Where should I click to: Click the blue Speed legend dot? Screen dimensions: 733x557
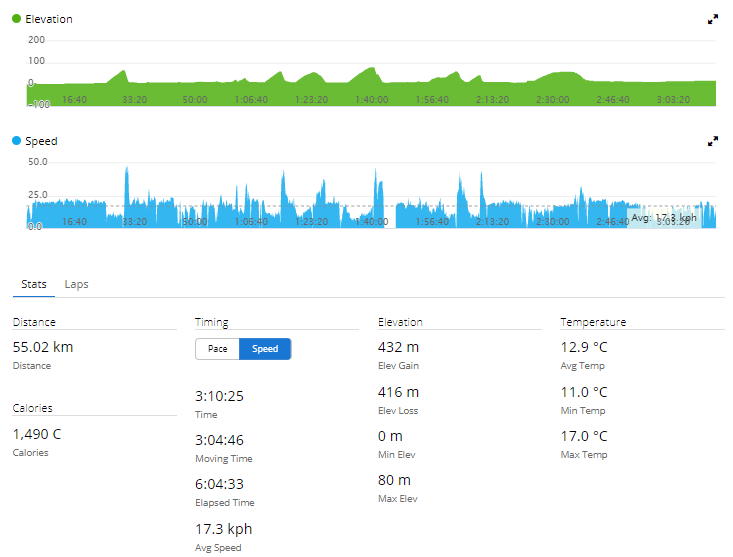[17, 142]
